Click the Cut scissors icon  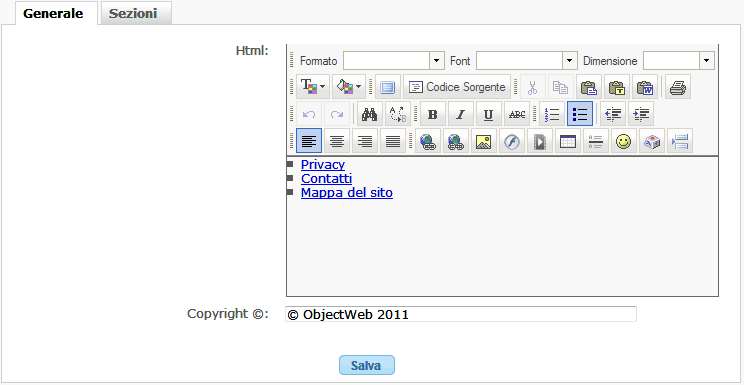click(x=532, y=87)
